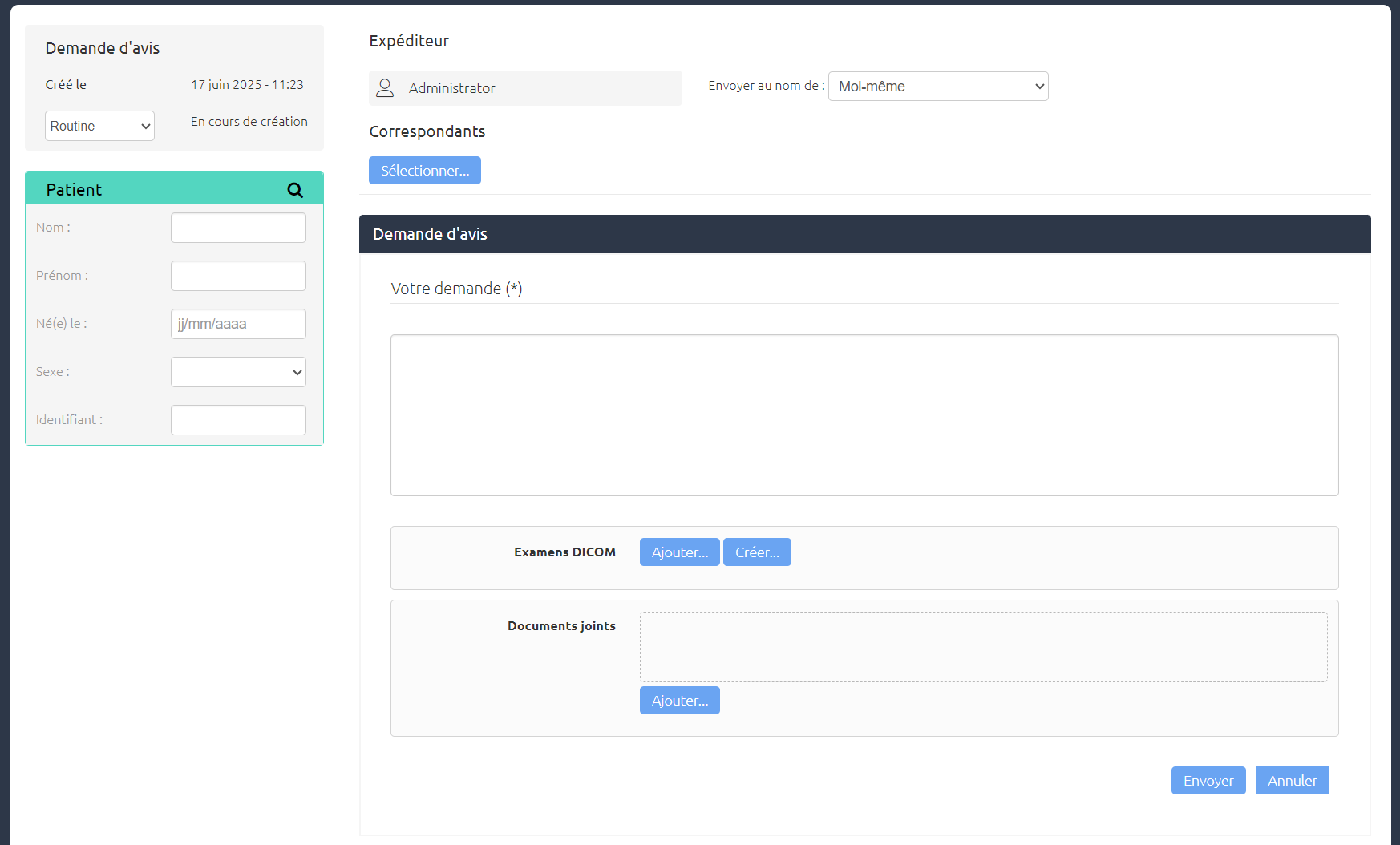Click the Annuler button

[x=1293, y=781]
